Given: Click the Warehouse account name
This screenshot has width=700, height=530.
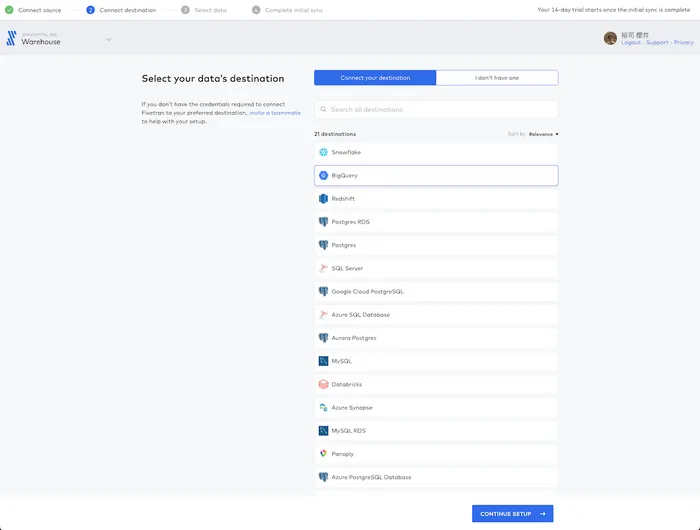Looking at the screenshot, I should tap(41, 42).
